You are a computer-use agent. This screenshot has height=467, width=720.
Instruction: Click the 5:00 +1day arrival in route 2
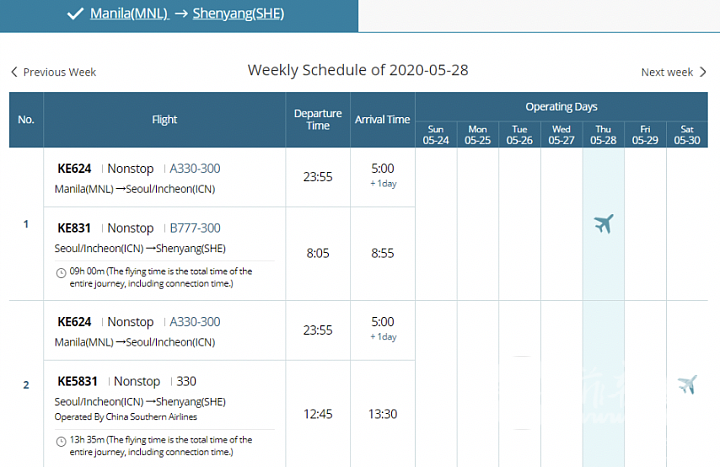point(382,328)
